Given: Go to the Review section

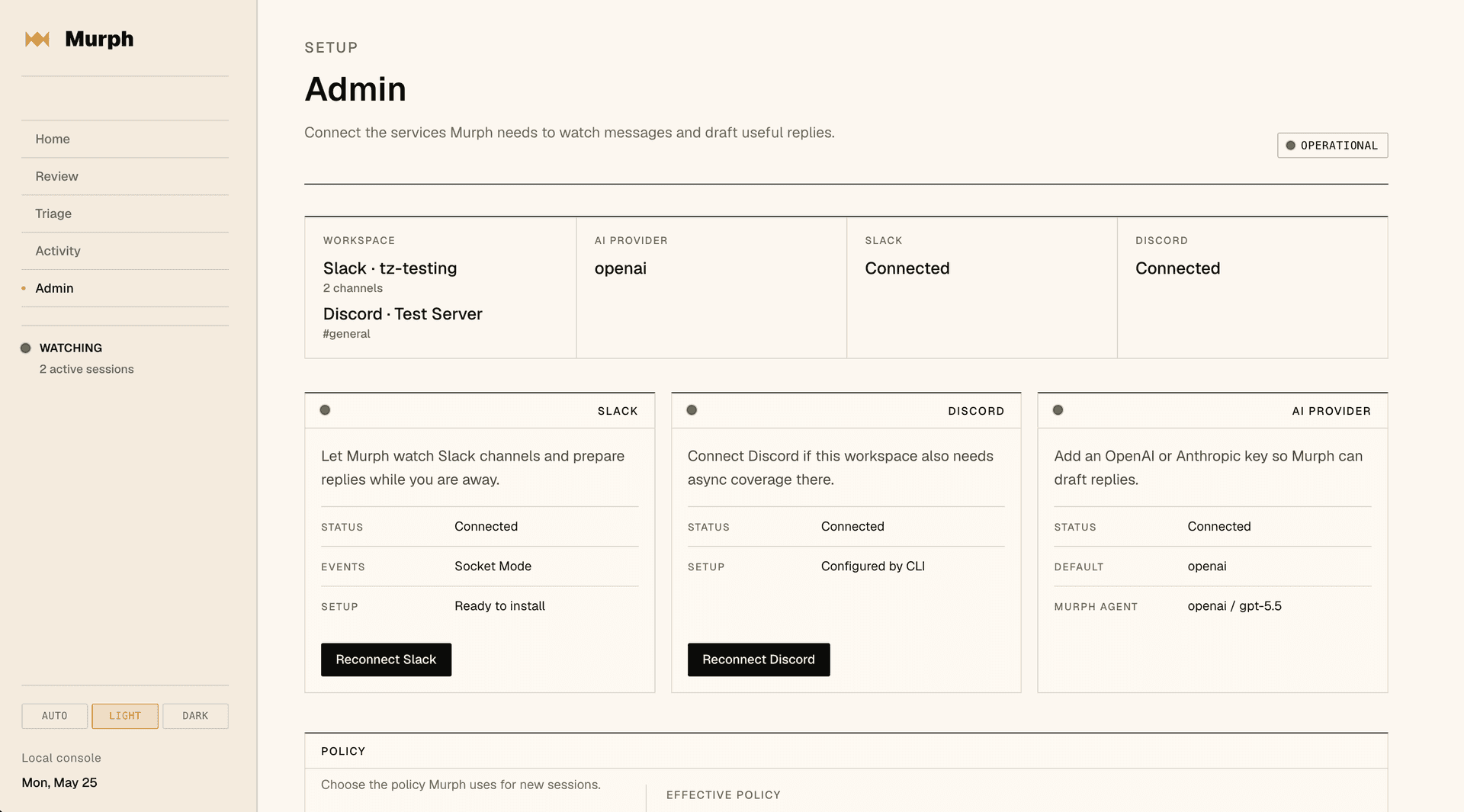Looking at the screenshot, I should click(x=125, y=176).
